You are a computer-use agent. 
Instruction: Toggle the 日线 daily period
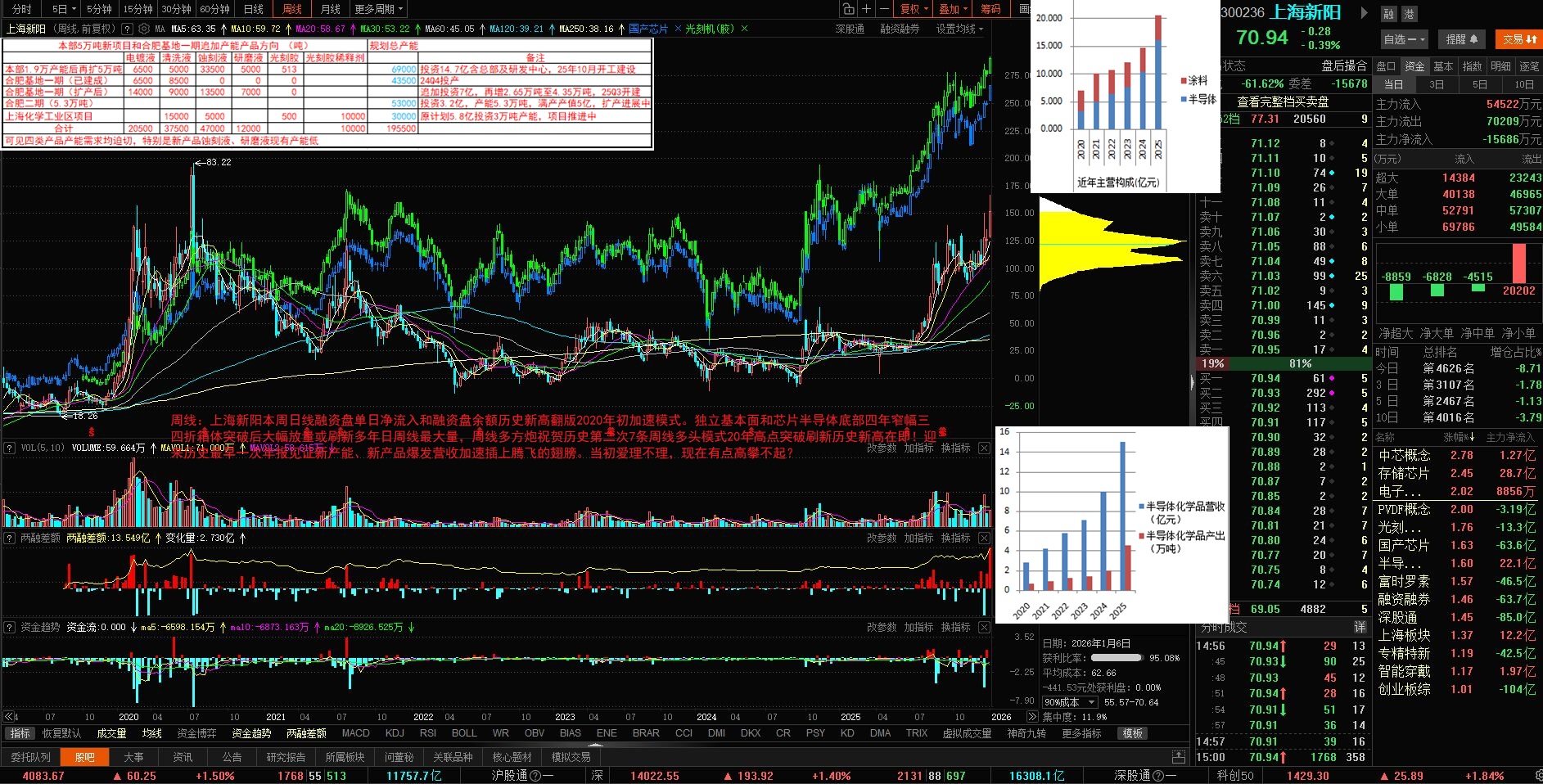254,9
